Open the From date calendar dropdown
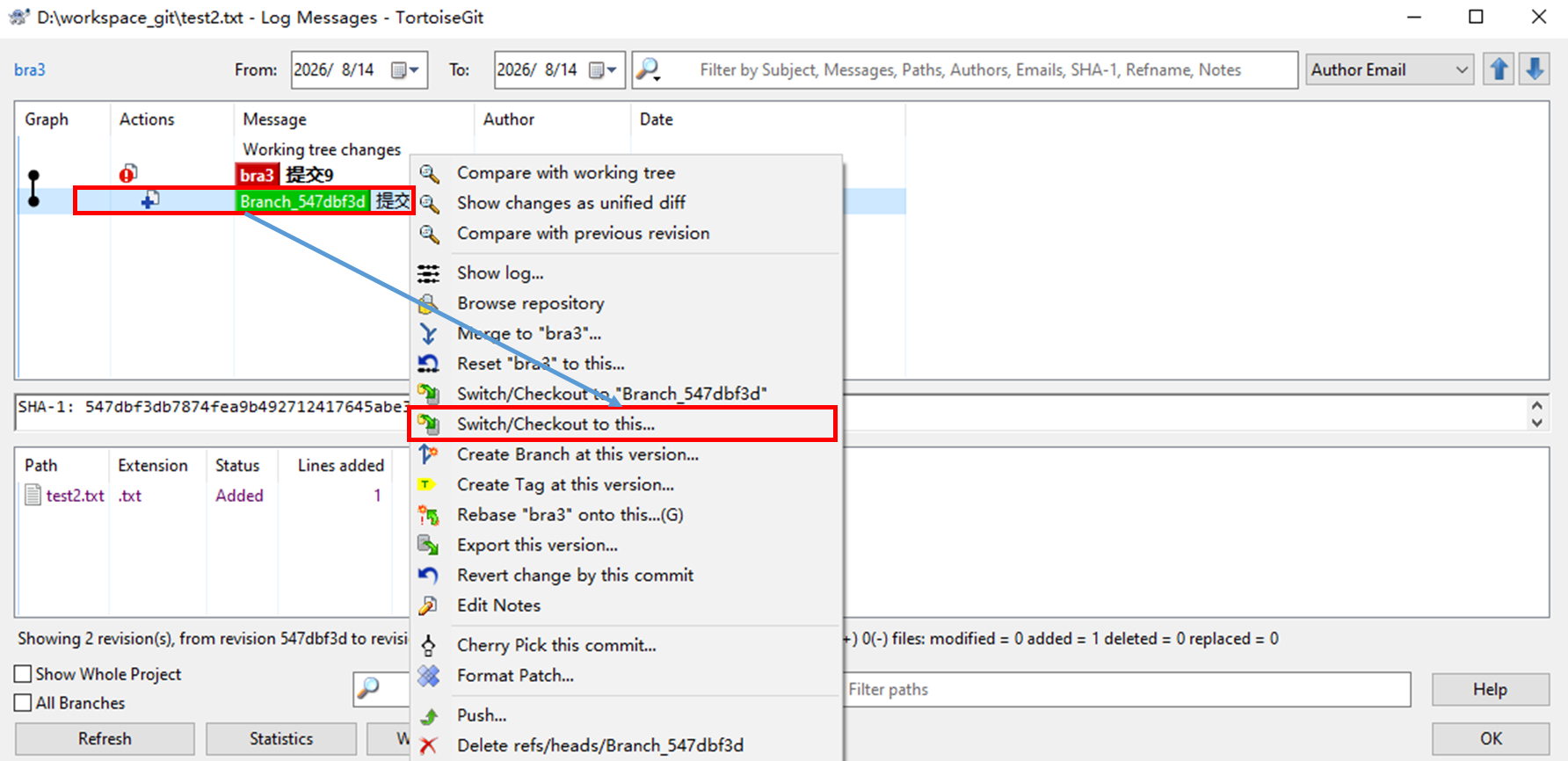 point(406,70)
